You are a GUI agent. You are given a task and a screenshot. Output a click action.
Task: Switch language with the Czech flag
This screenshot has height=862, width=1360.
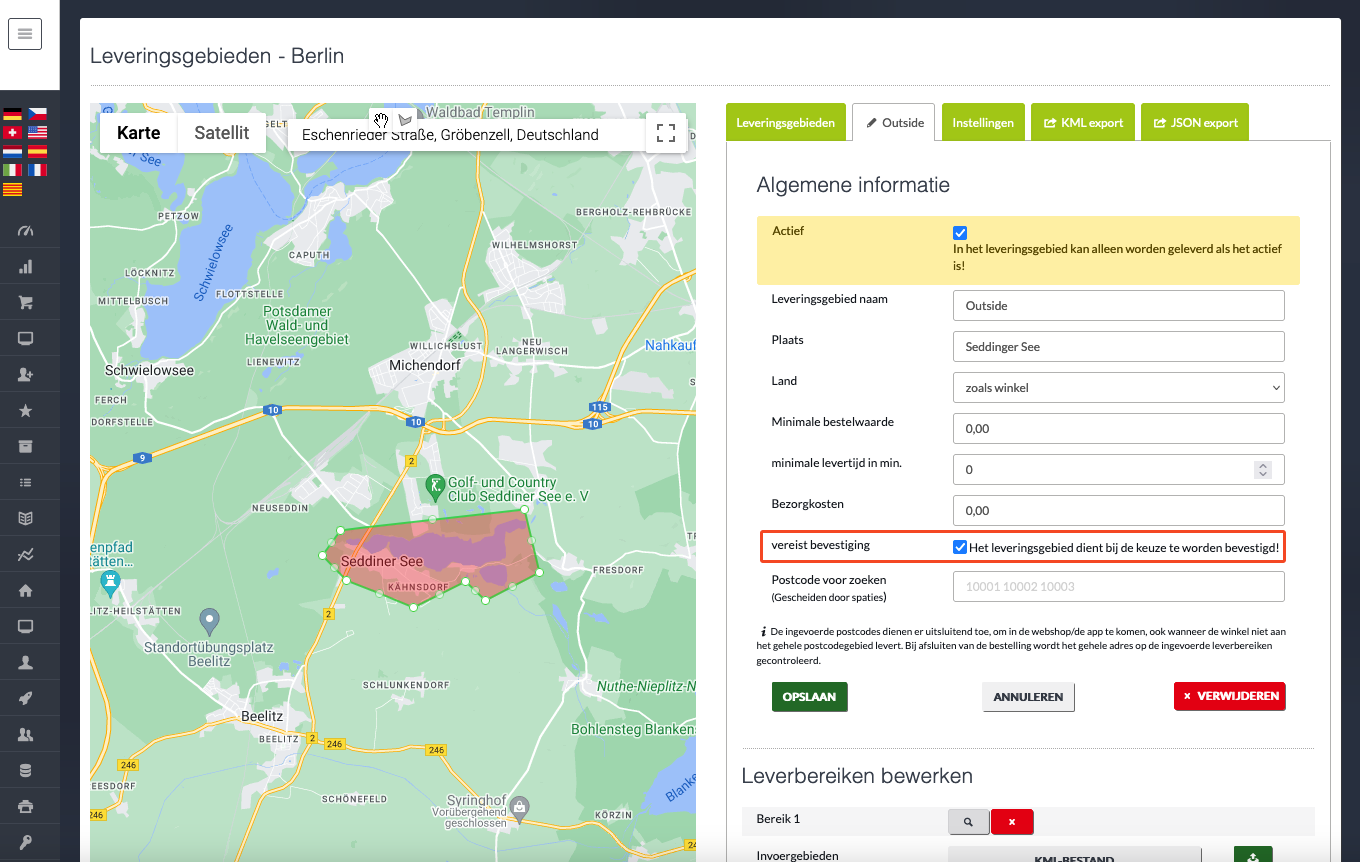point(37,114)
